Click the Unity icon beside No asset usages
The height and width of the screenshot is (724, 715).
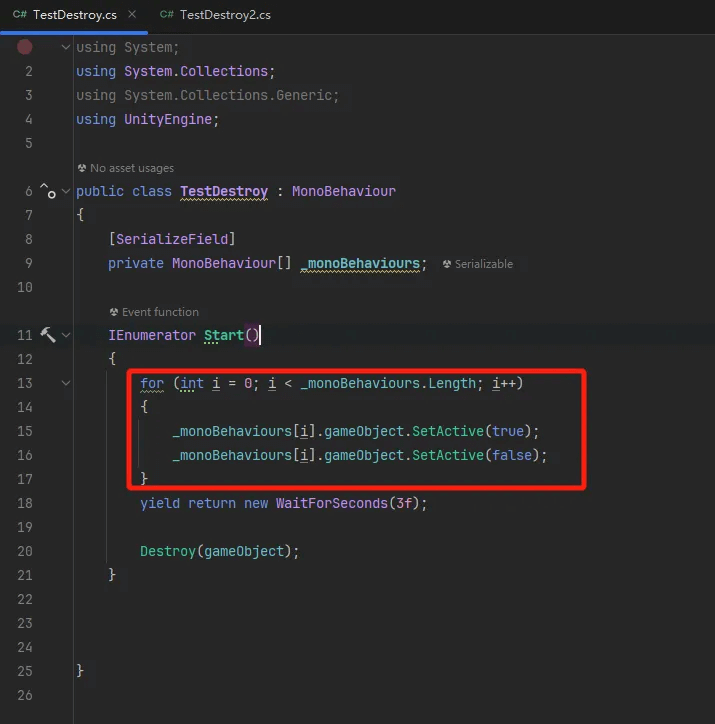(x=82, y=168)
